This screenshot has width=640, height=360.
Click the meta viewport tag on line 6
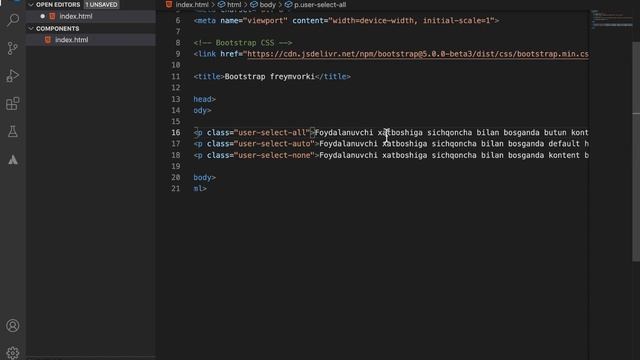(x=346, y=20)
